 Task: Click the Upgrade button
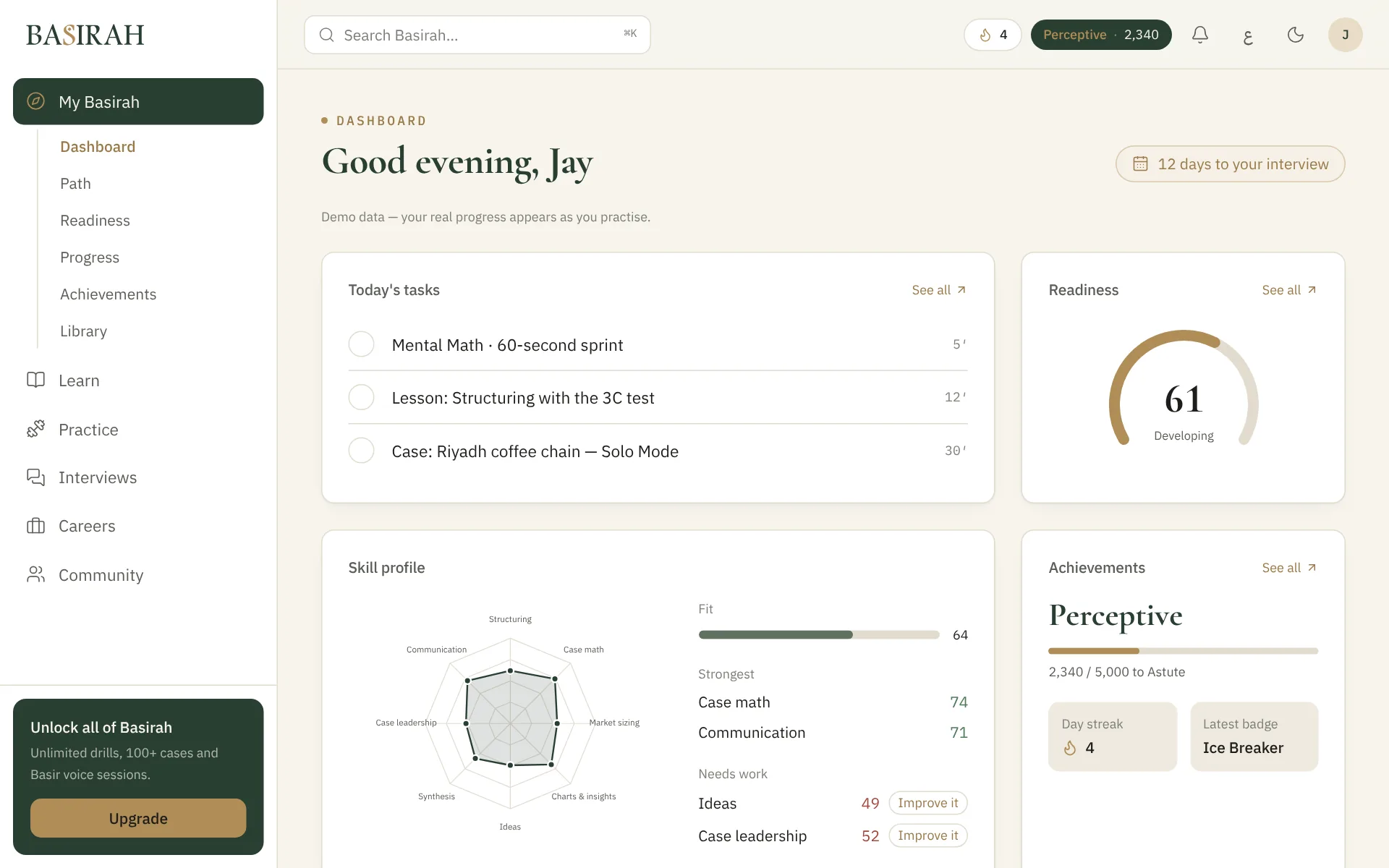tap(138, 818)
